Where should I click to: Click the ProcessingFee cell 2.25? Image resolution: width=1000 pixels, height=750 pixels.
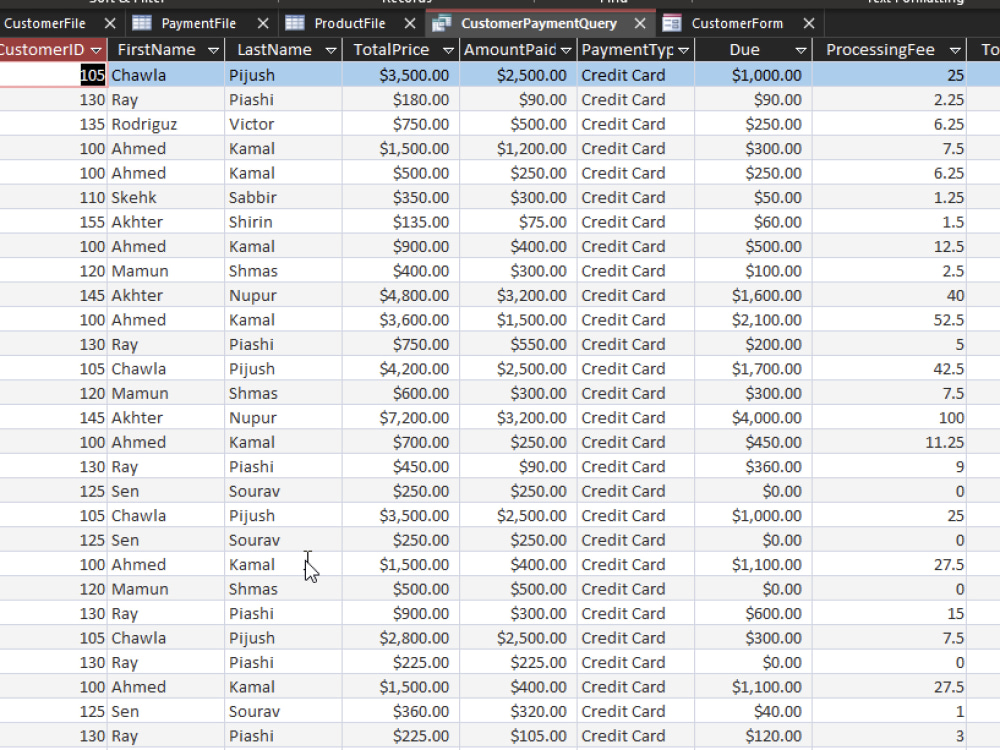click(889, 99)
